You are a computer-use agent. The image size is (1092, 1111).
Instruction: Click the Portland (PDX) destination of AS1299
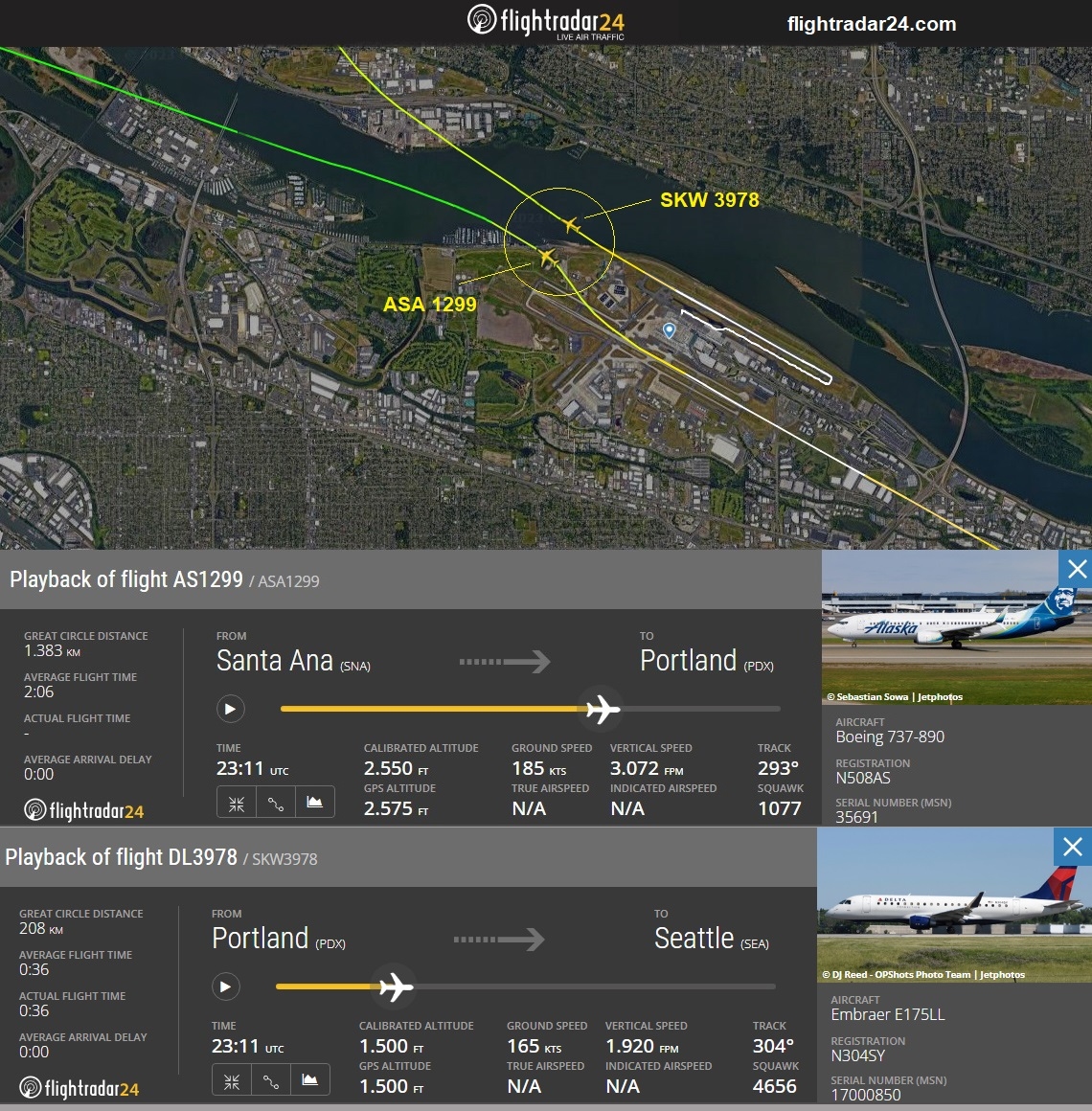707,660
